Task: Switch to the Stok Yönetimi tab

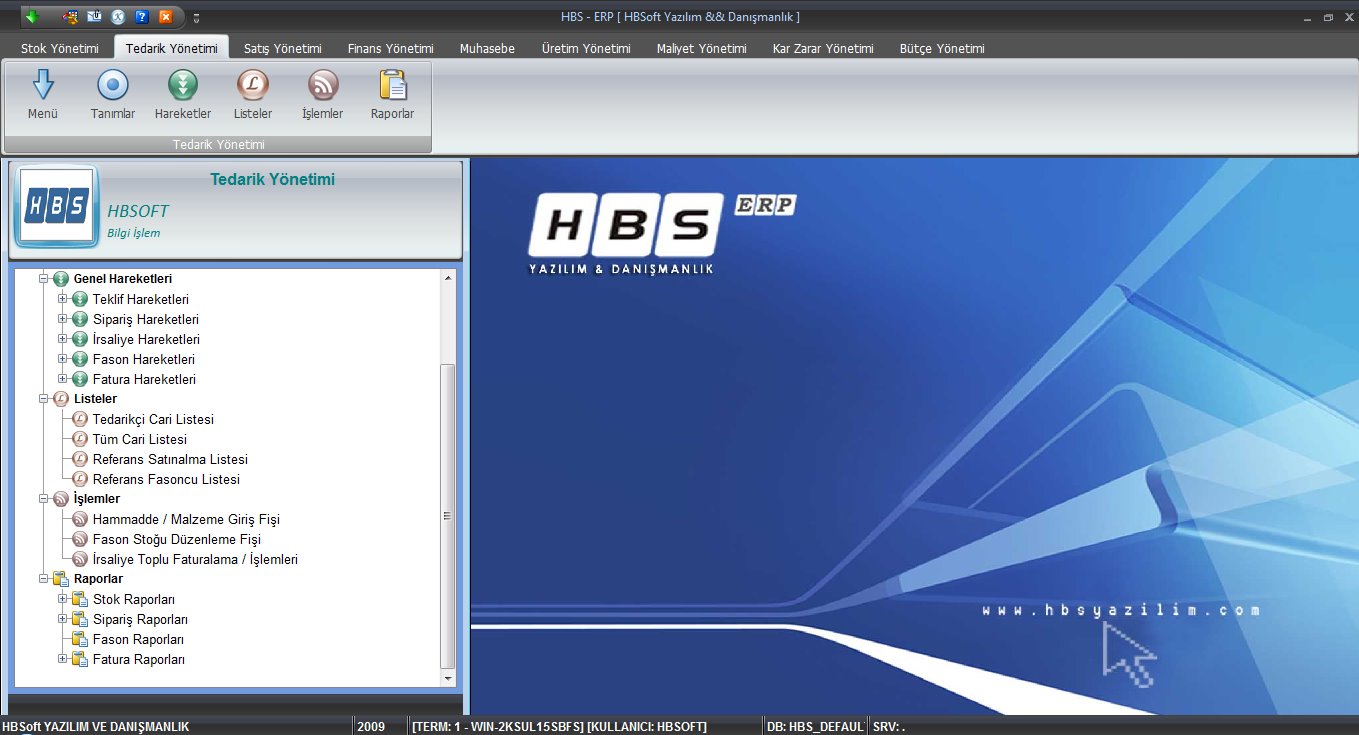Action: [60, 48]
